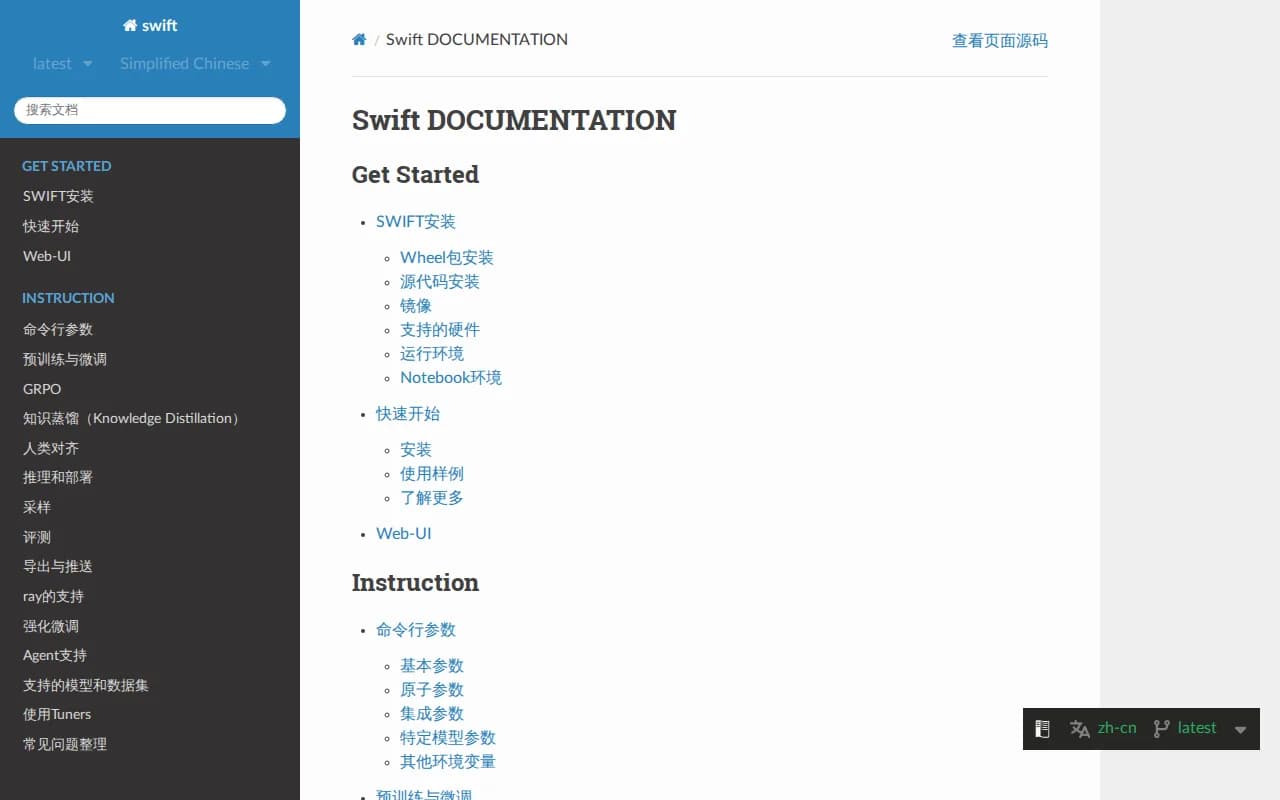Open the 源代码安装 link
The image size is (1280, 800).
click(x=440, y=282)
